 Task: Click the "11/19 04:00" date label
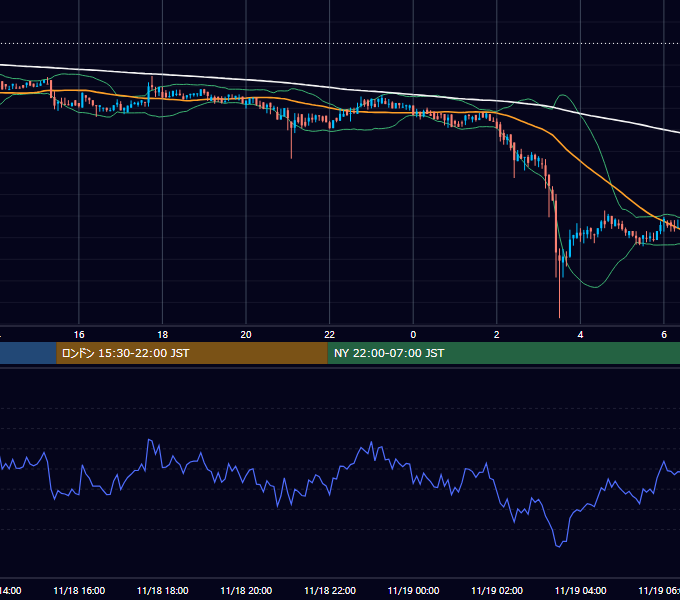click(580, 590)
